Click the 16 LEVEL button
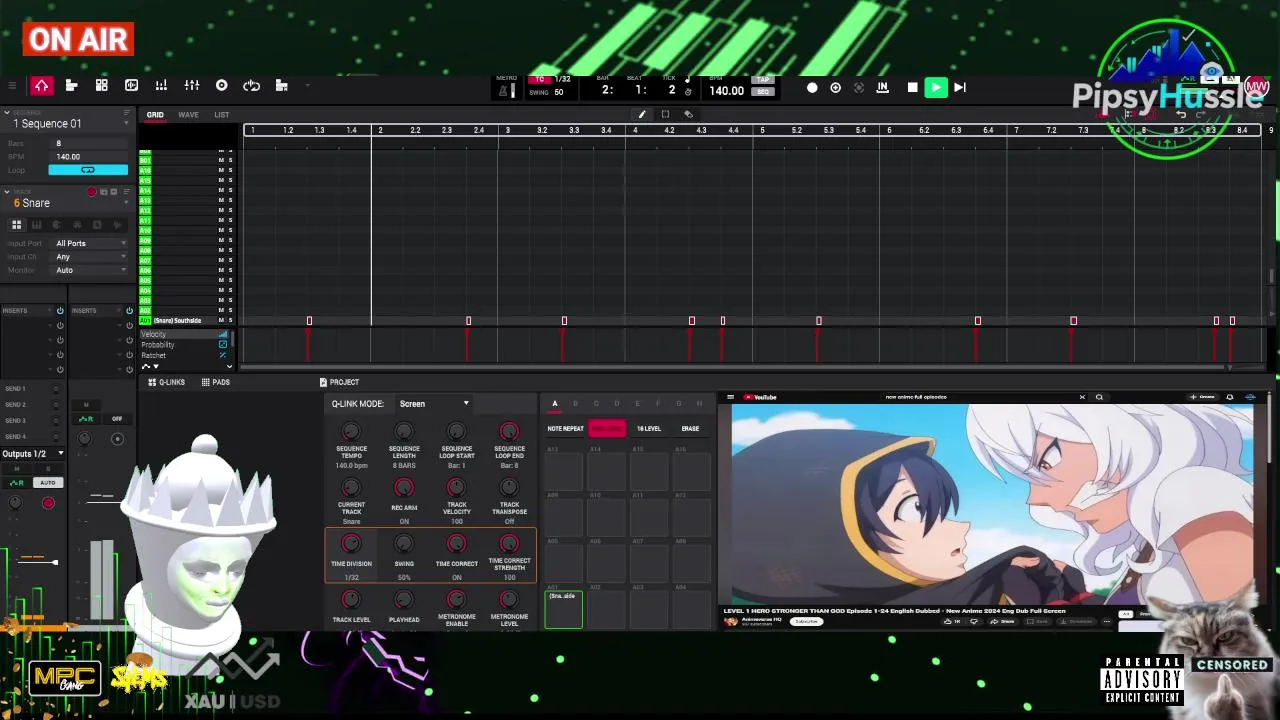1280x720 pixels. coord(649,429)
